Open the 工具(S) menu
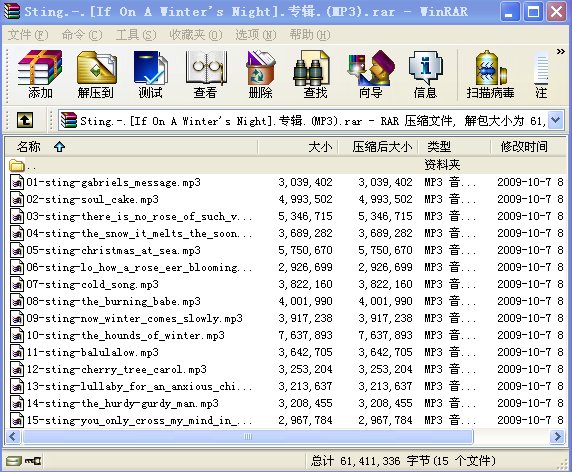572x472 pixels. (x=136, y=35)
